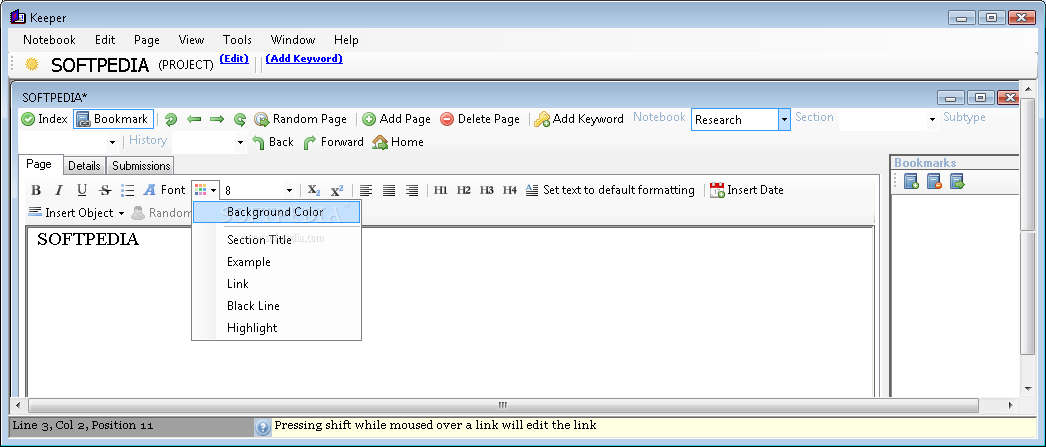1046x447 pixels.
Task: Go to previous page with left green arrow
Action: pyautogui.click(x=194, y=119)
